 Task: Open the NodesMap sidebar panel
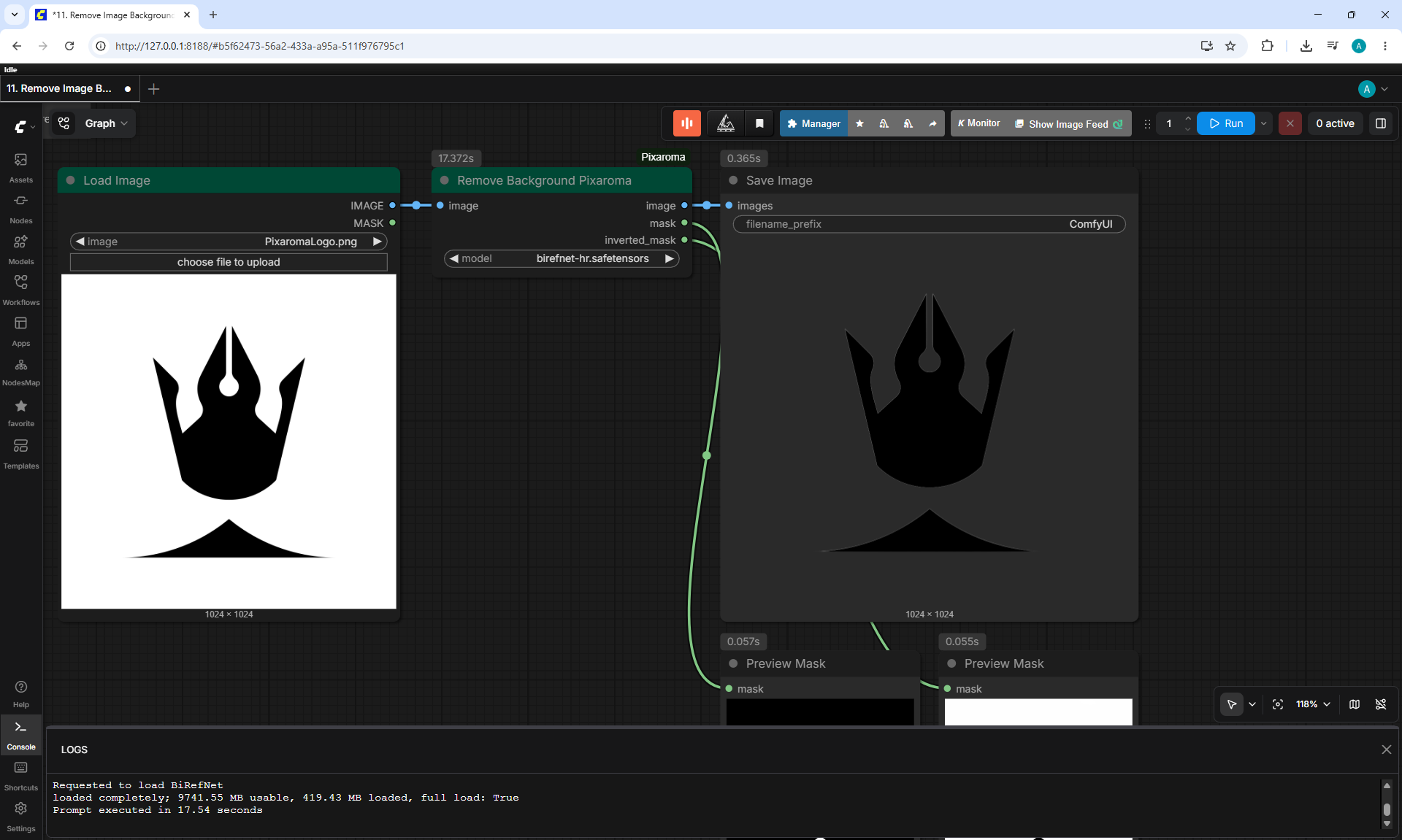coord(20,371)
